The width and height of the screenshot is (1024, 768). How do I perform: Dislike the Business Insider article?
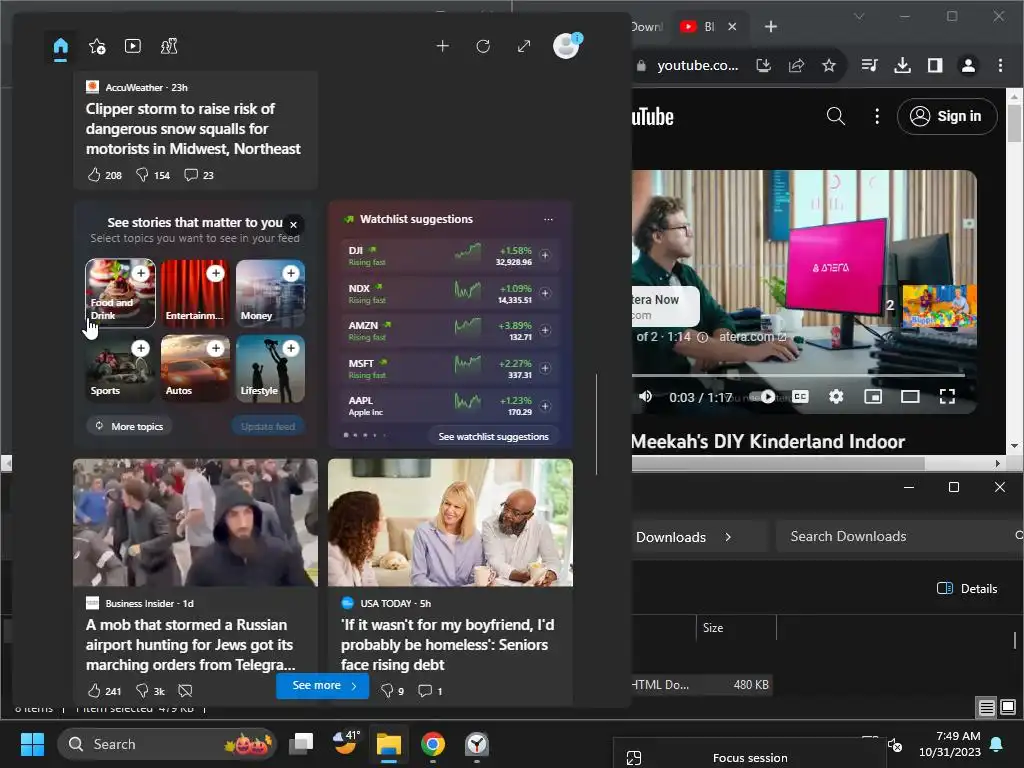[x=142, y=690]
